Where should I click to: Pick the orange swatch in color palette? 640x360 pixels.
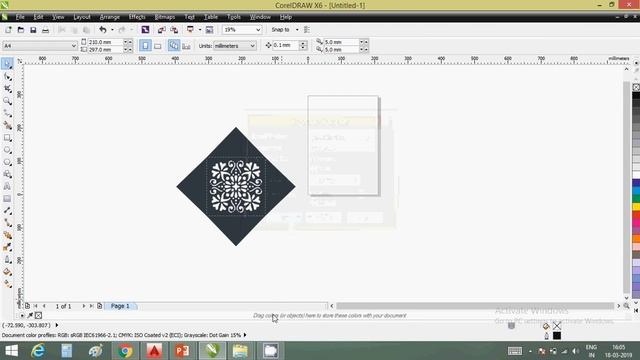point(636,239)
